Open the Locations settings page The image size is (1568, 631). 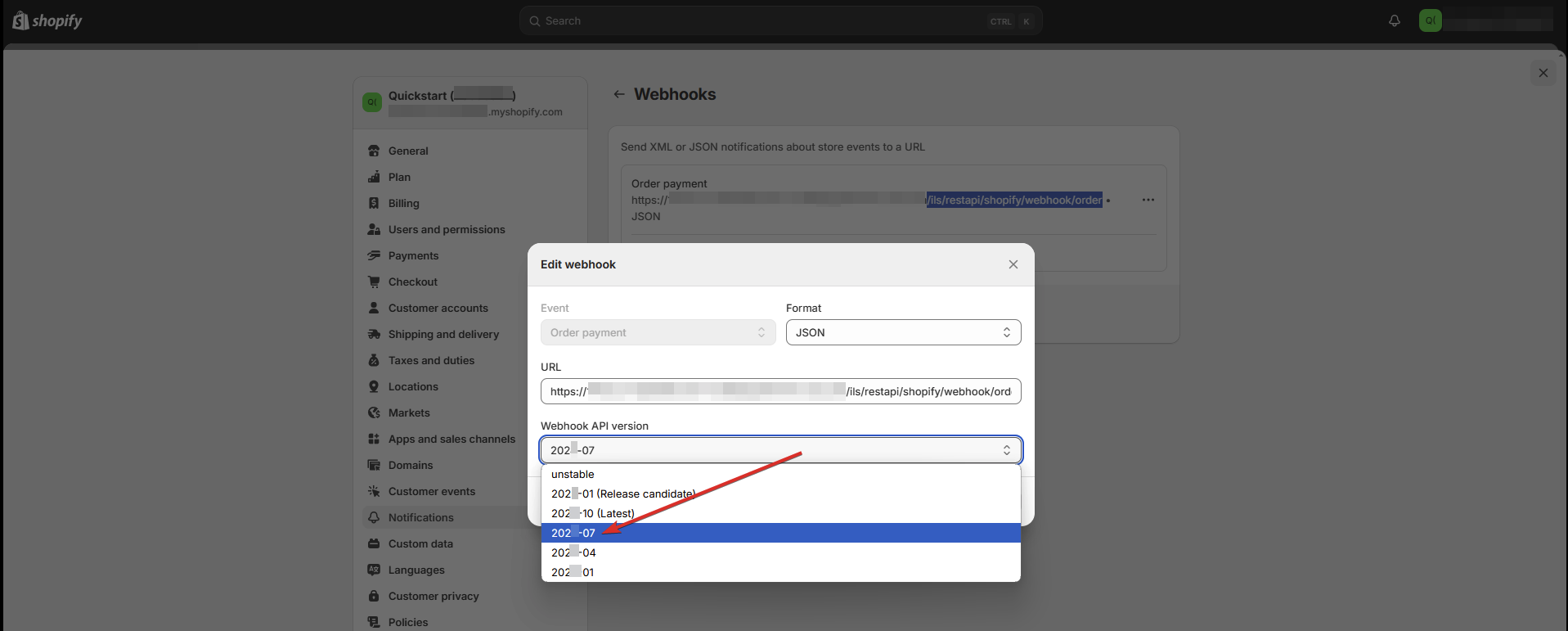click(x=413, y=386)
